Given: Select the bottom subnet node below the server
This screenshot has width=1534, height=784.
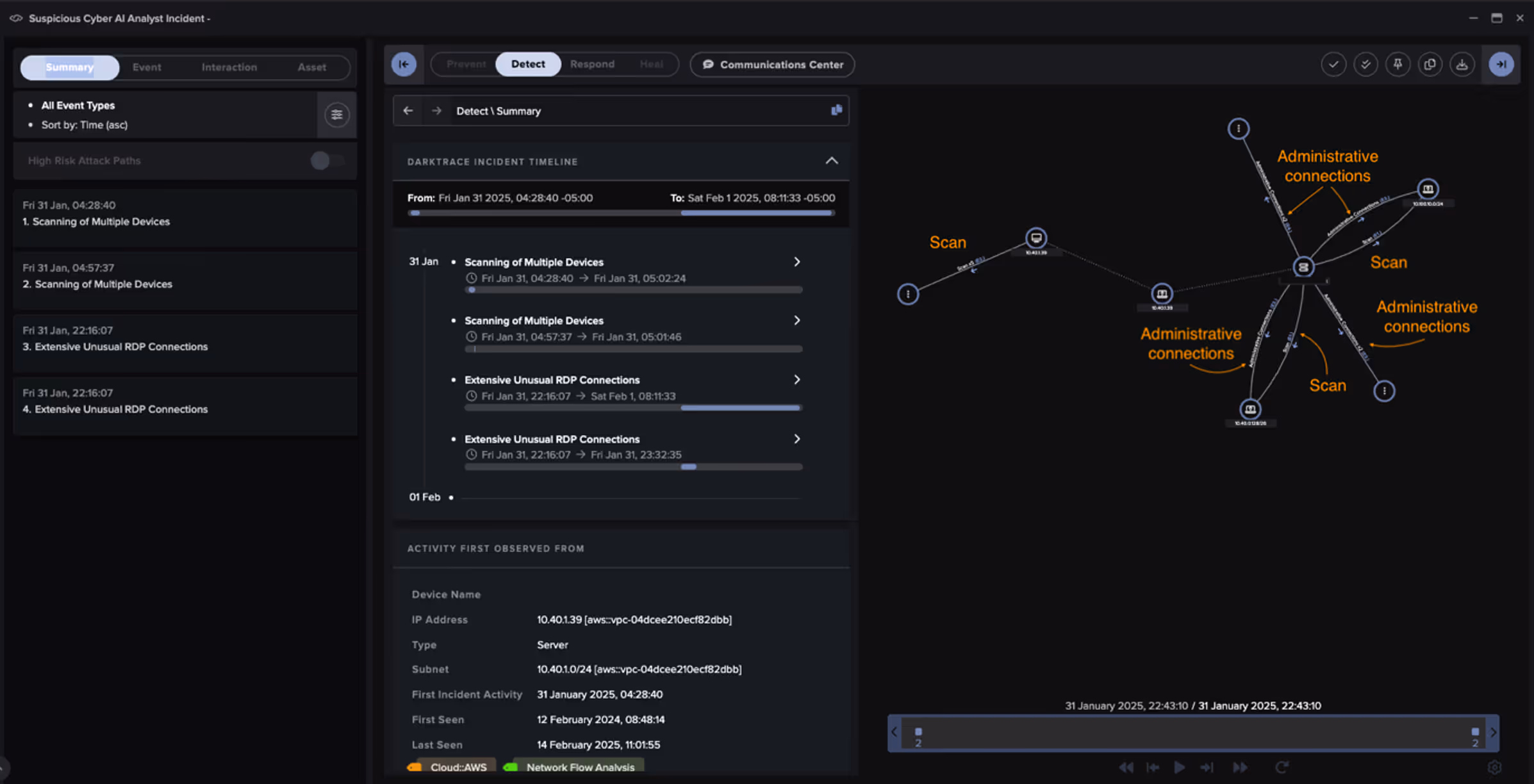Looking at the screenshot, I should coord(1250,409).
